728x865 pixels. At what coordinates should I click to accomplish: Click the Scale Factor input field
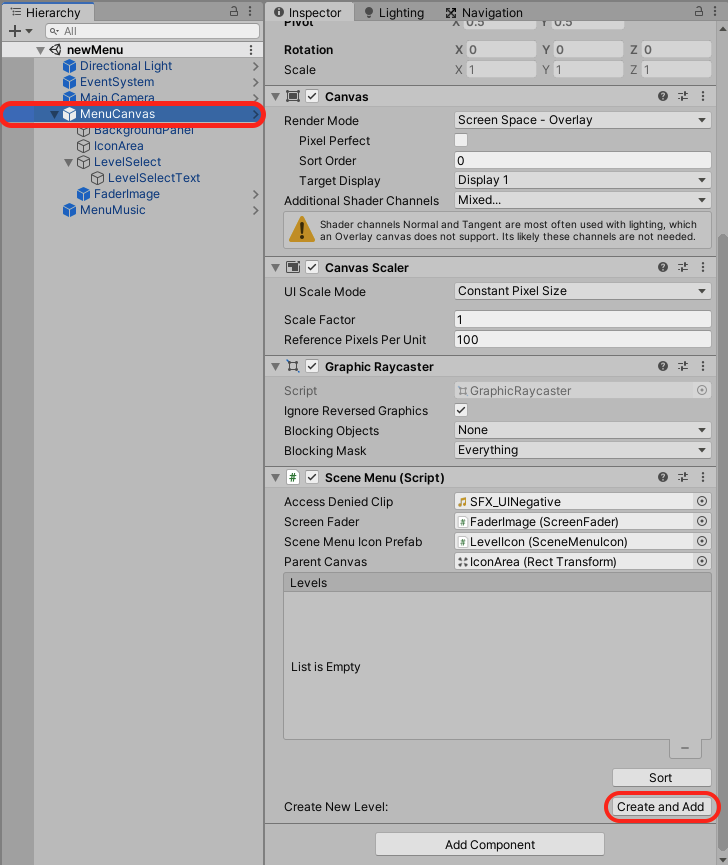(x=582, y=320)
